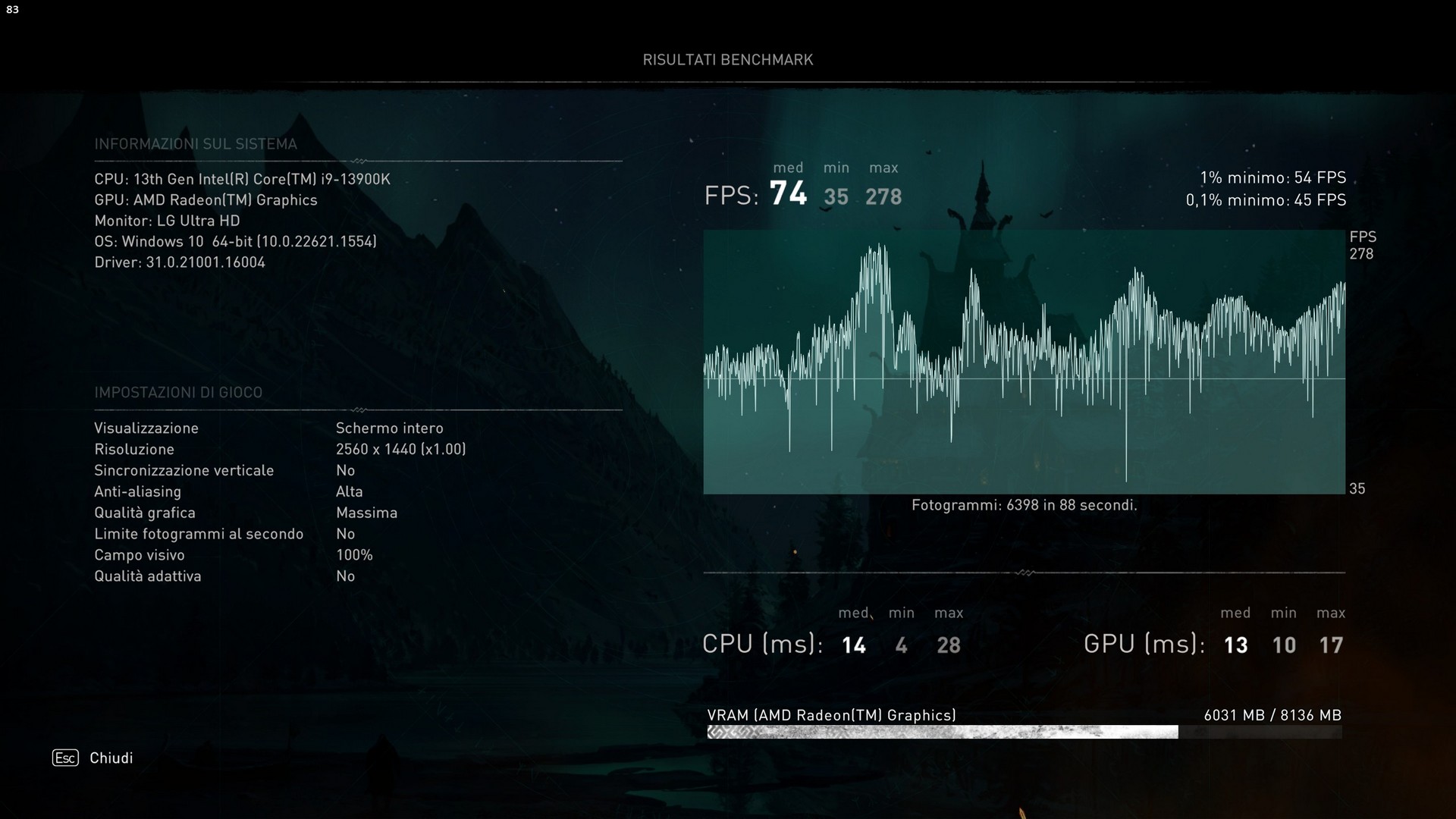Click the Qualità grafica Massima value
The width and height of the screenshot is (1456, 819).
pos(366,513)
